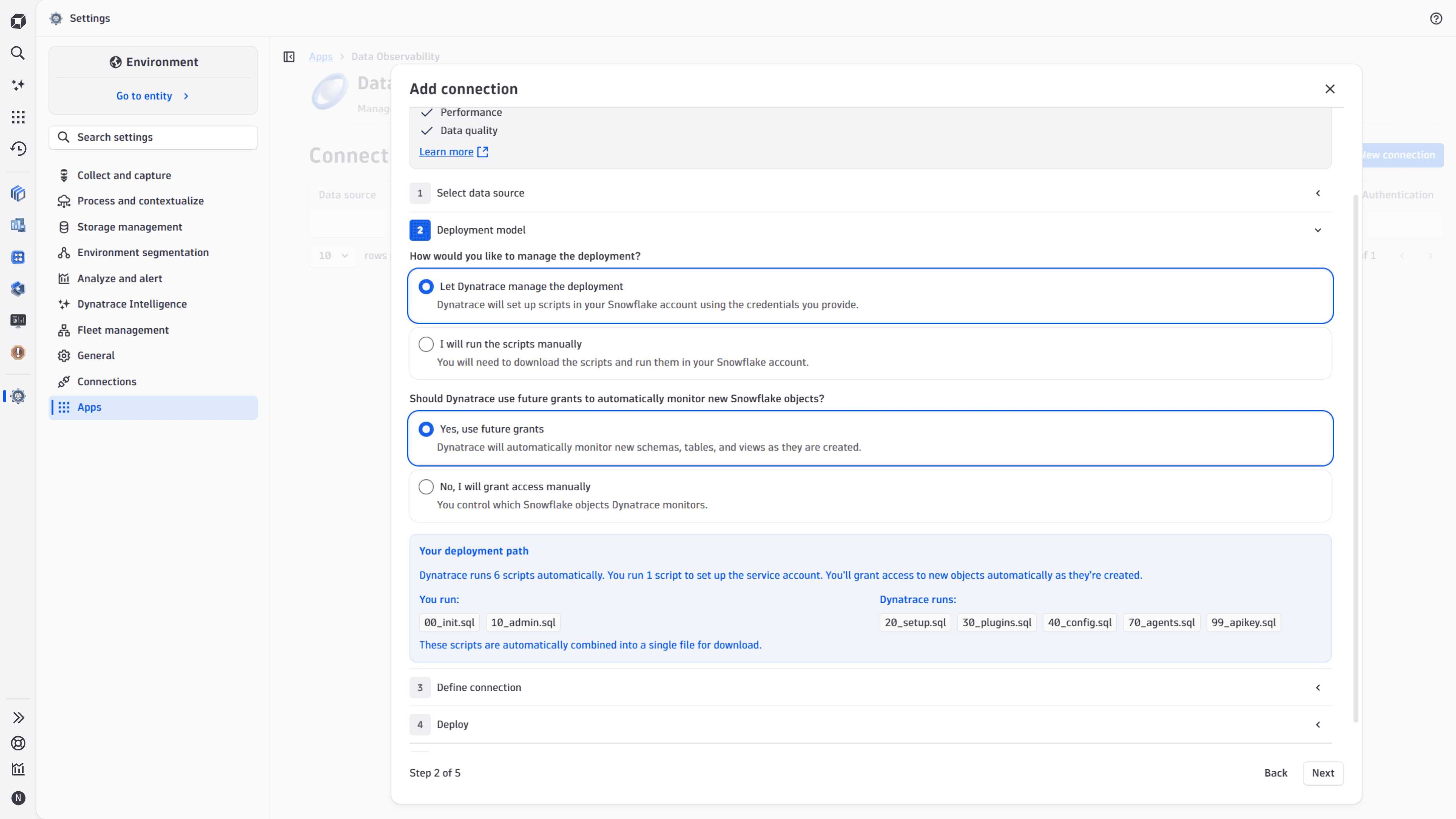Click the Learn more external link icon
This screenshot has width=1456, height=819.
483,152
